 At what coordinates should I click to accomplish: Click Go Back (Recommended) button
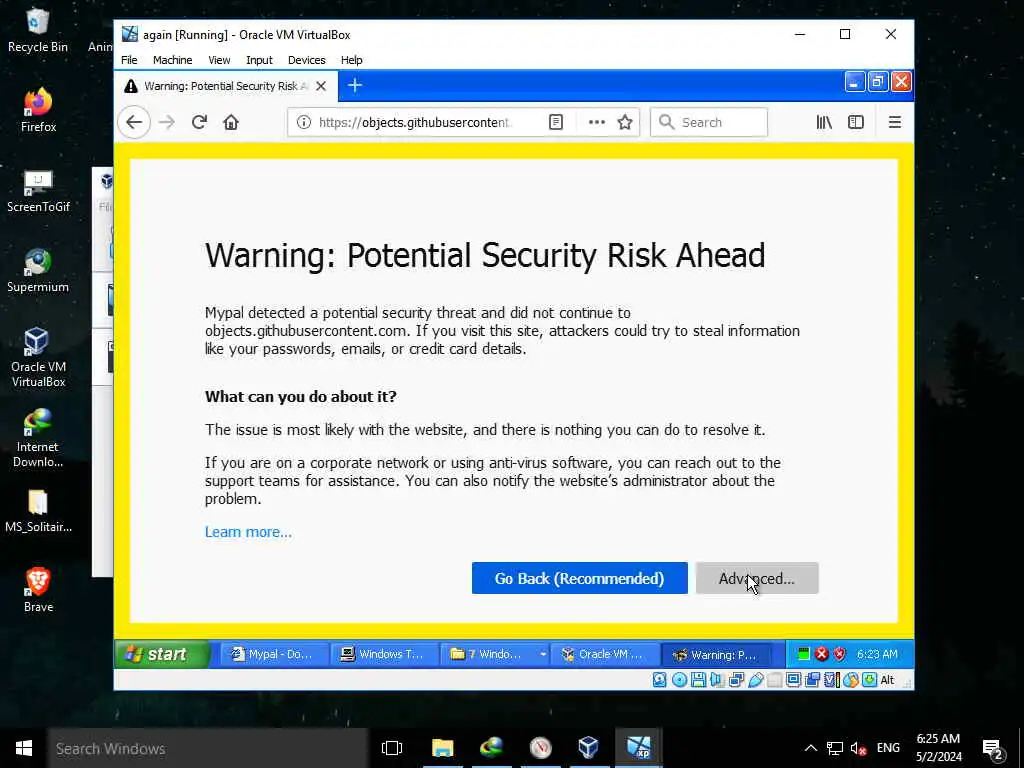coord(579,578)
